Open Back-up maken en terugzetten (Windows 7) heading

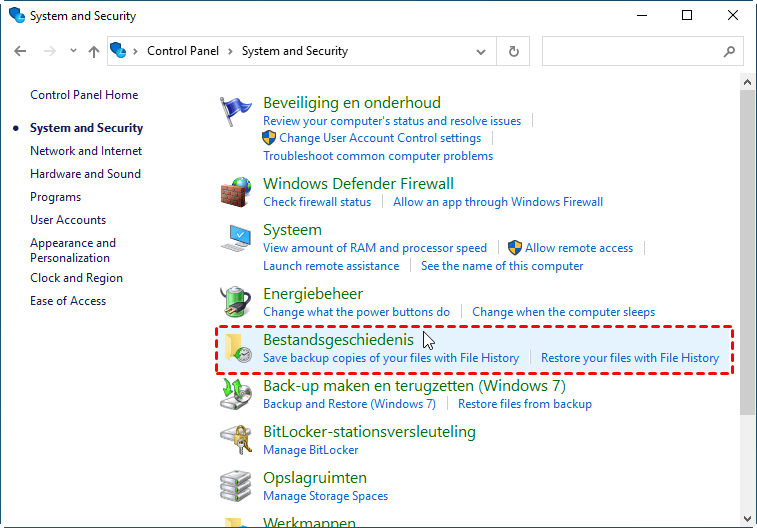pos(414,386)
